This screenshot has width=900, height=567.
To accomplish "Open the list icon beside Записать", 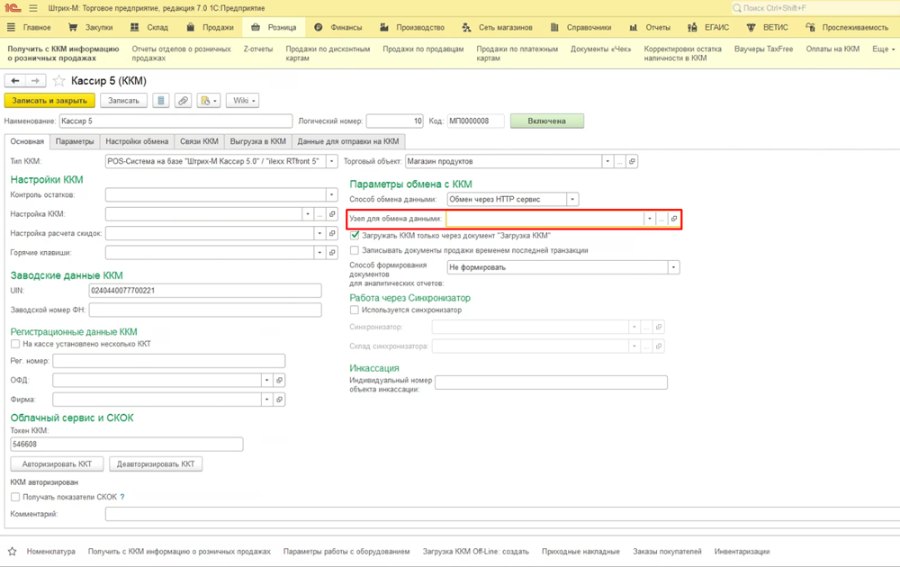I will pos(161,100).
